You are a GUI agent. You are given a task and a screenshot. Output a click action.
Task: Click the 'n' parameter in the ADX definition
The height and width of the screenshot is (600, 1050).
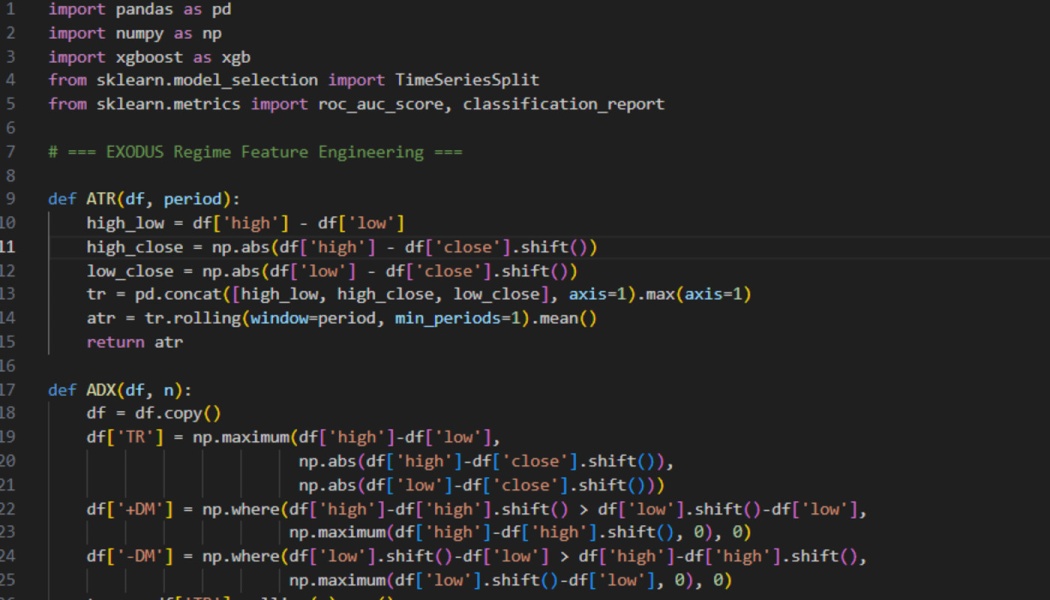coord(168,390)
